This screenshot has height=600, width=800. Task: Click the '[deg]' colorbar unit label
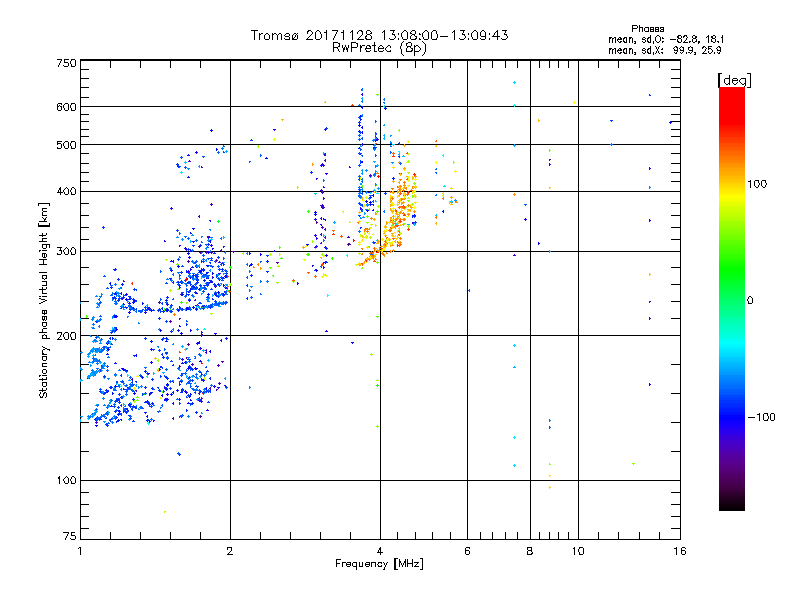pyautogui.click(x=734, y=80)
